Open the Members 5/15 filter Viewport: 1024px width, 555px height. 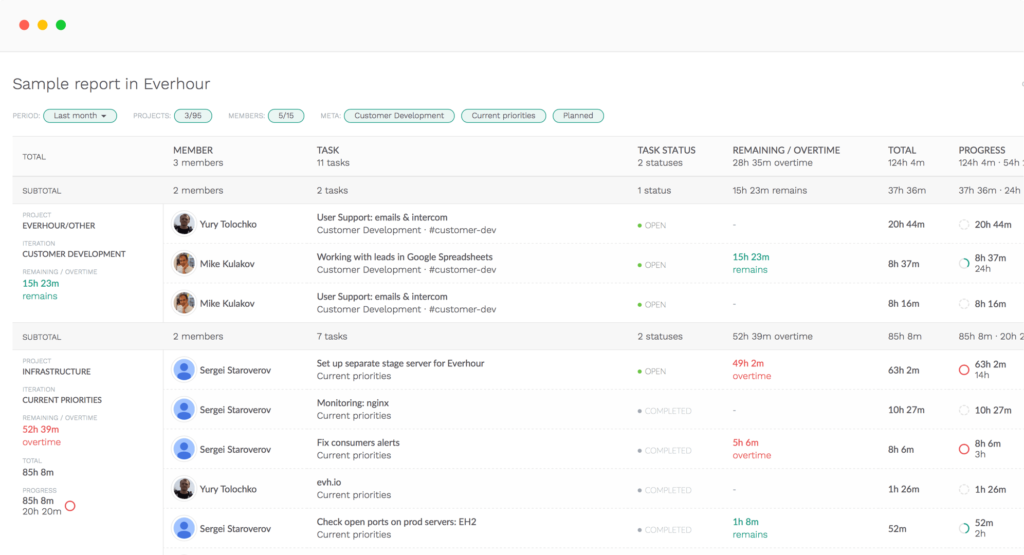(x=285, y=116)
